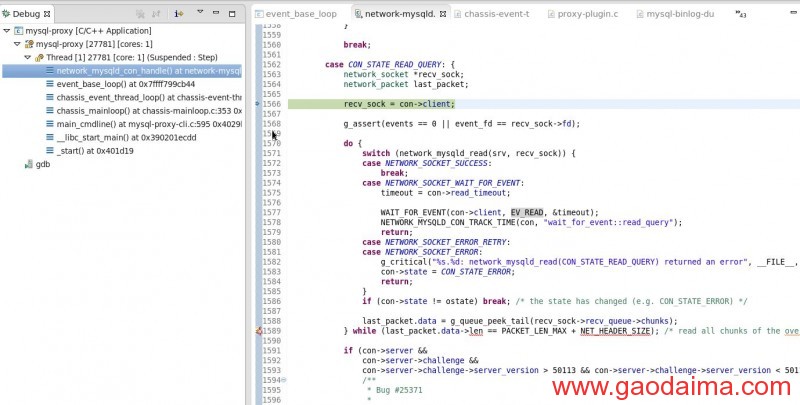Click NETWORK_SOCKET_SUCCESS case label
800x405 pixels.
pyautogui.click(x=436, y=163)
